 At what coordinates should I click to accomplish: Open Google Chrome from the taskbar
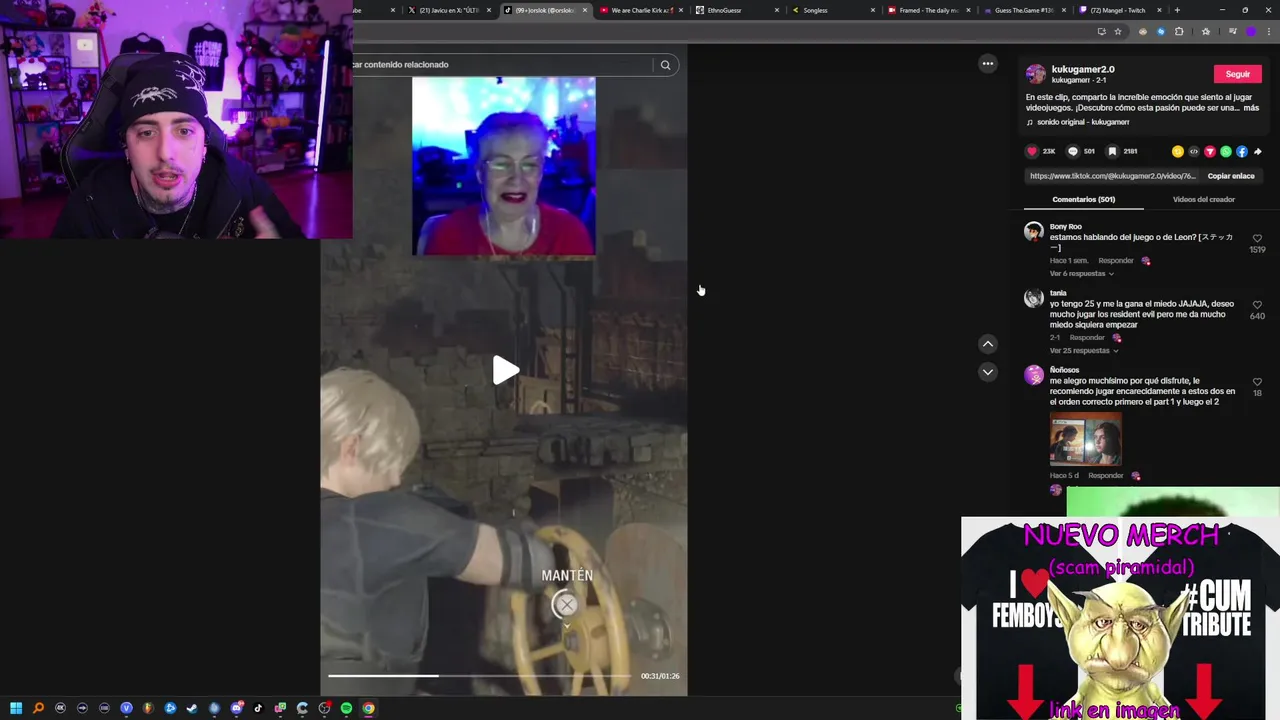pyautogui.click(x=368, y=708)
